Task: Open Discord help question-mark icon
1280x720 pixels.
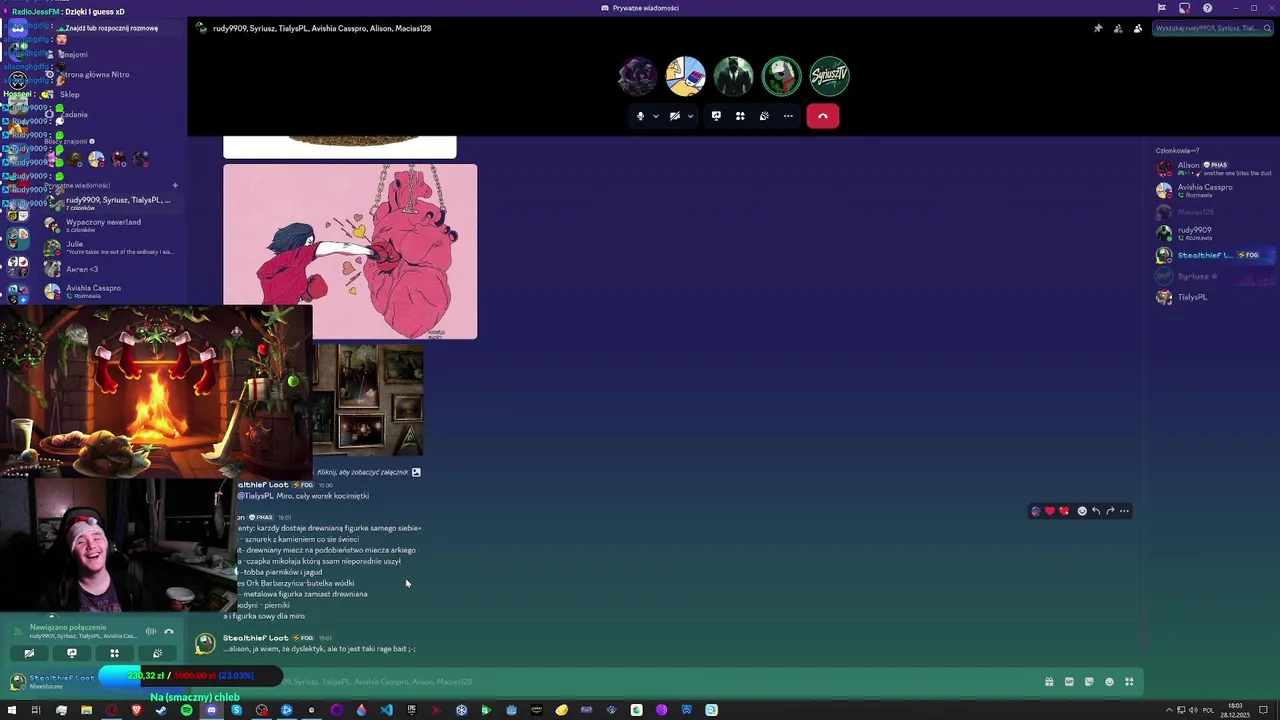Action: [x=1207, y=8]
